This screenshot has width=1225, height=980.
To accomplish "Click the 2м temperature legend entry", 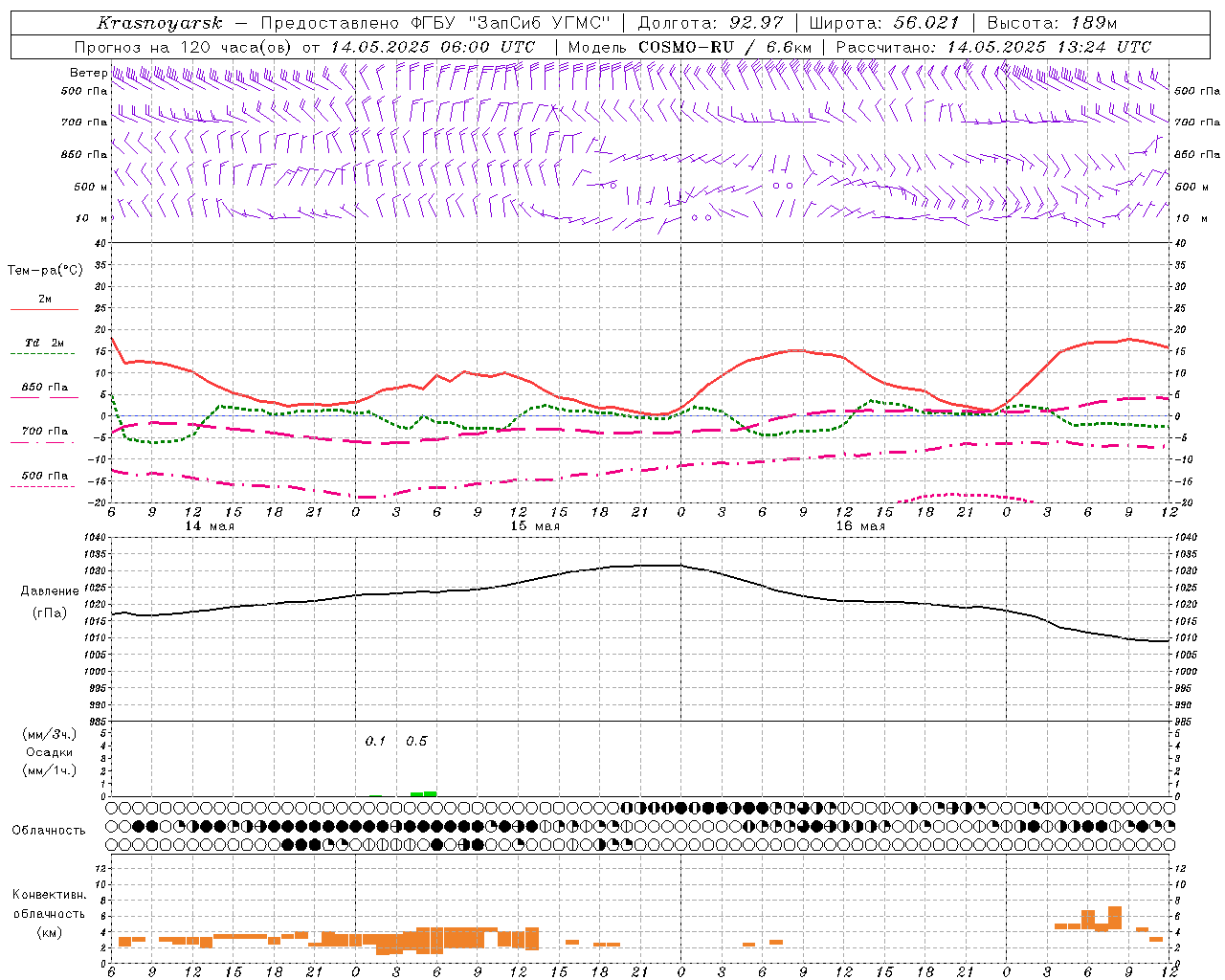I will click(45, 300).
